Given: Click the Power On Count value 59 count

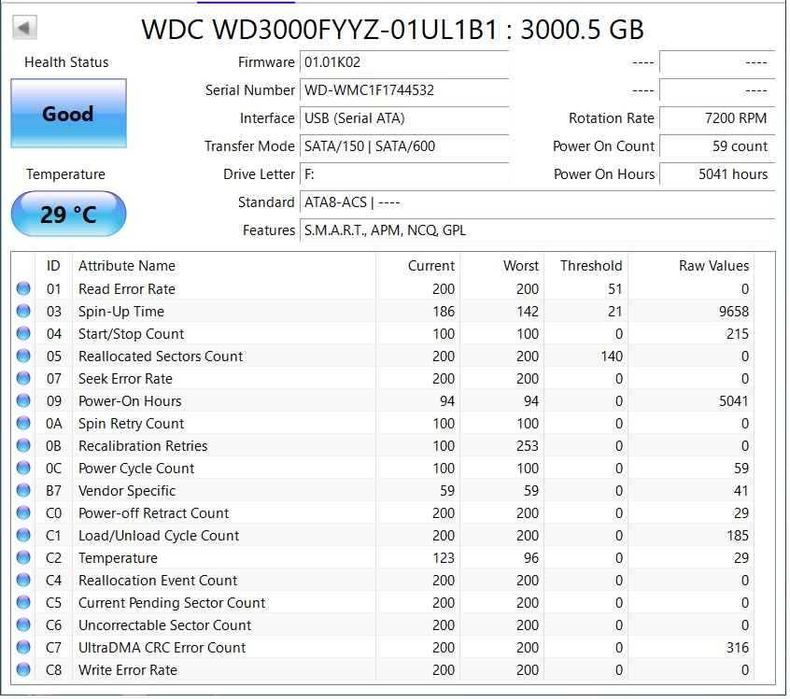Looking at the screenshot, I should (717, 147).
